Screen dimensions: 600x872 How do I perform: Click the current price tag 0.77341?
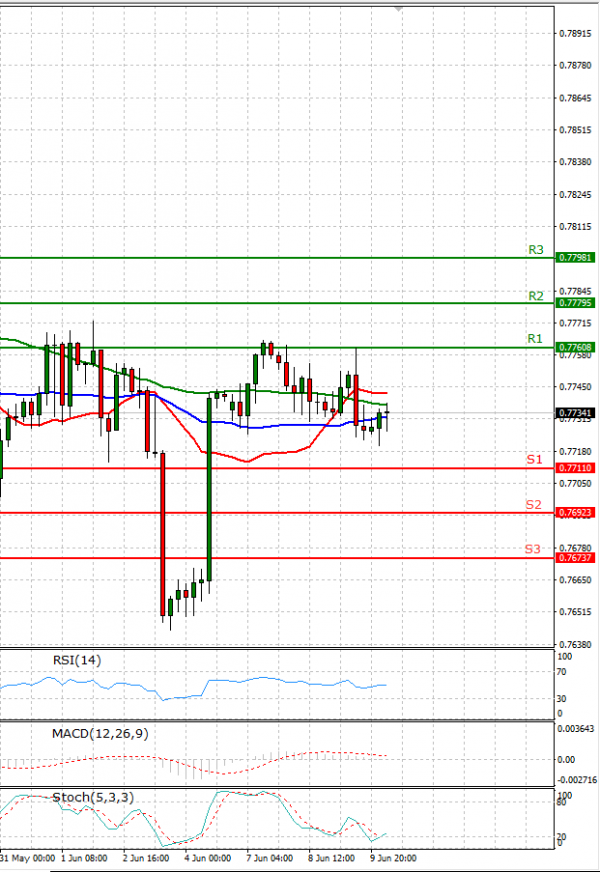(576, 413)
